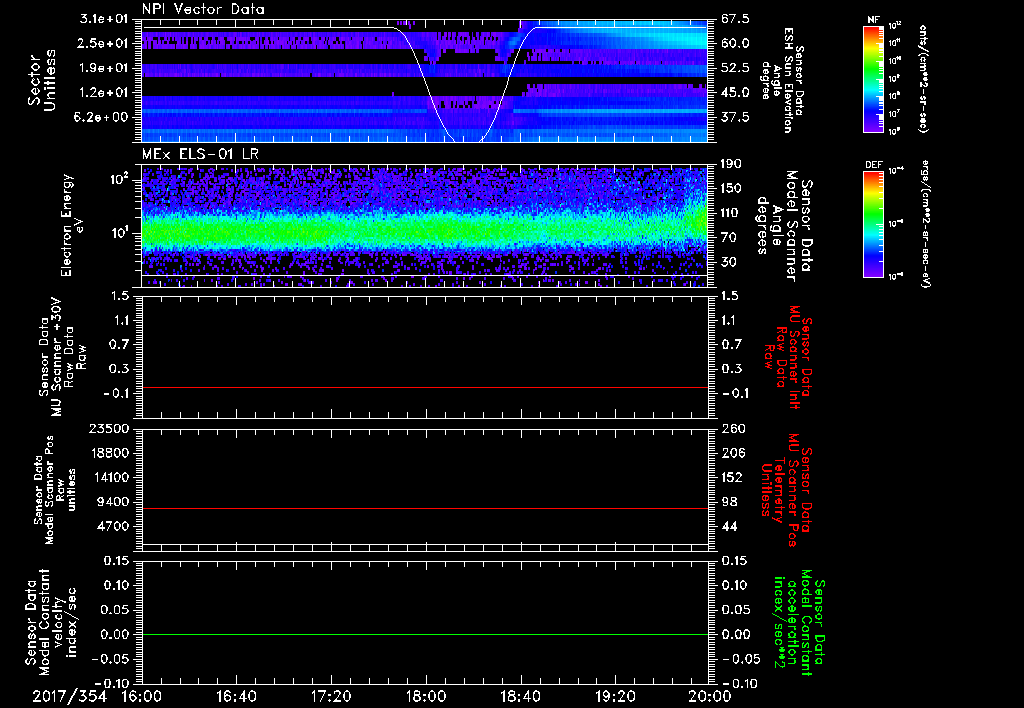Click the DEF colorbar units label

click(x=924, y=224)
